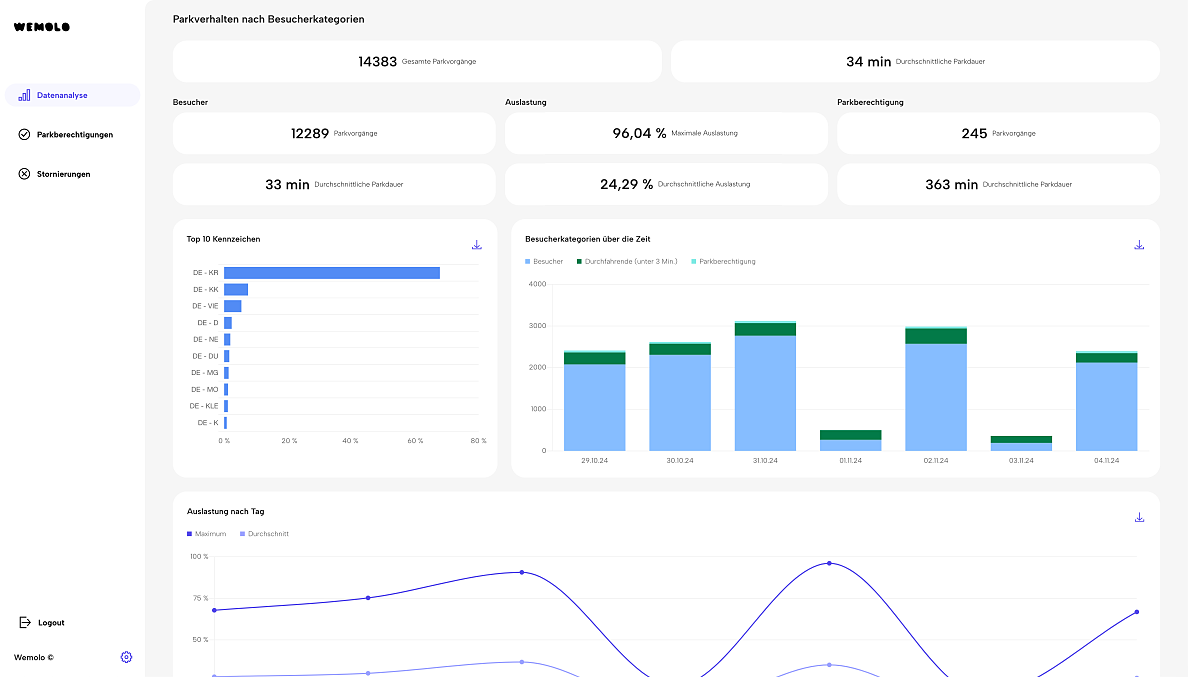Go to Parkberechtigungen page
The width and height of the screenshot is (1188, 677).
(x=74, y=134)
